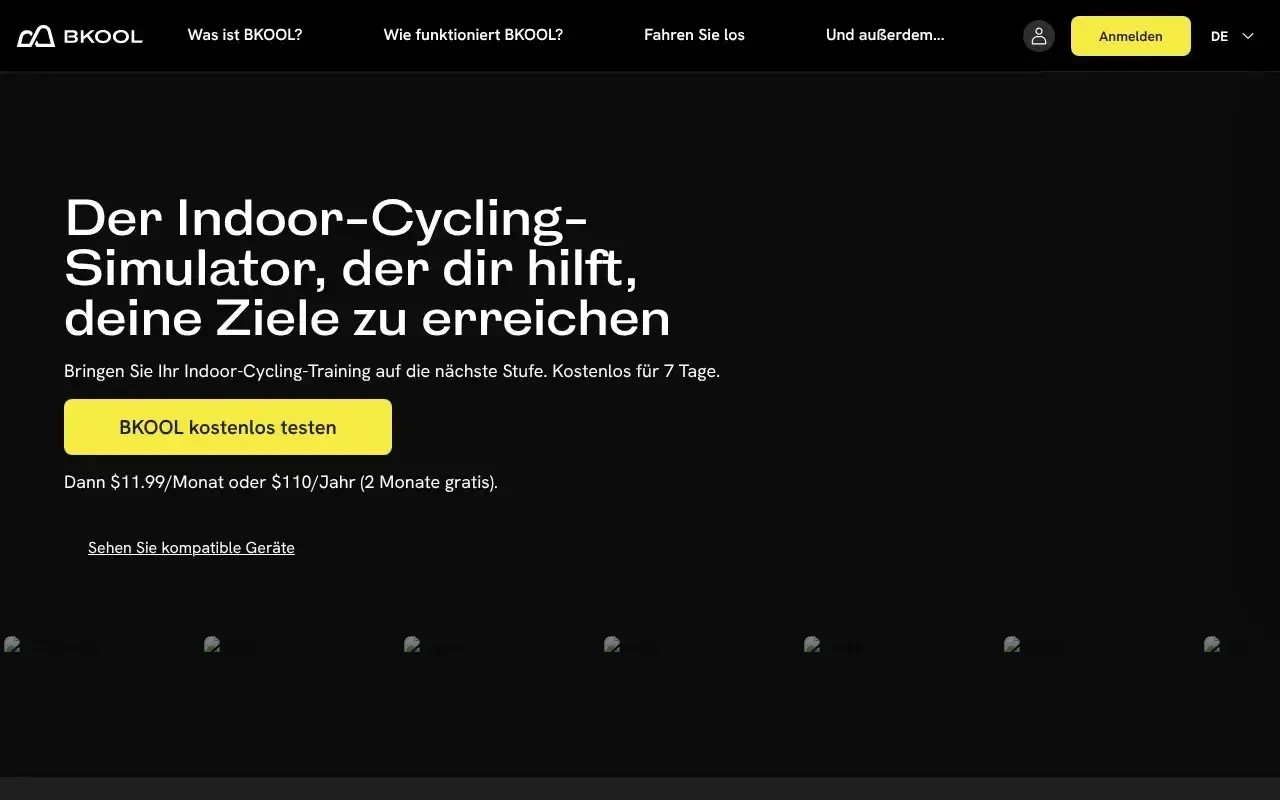
Task: Click the "Fahren Sie los" navigation entry
Action: point(694,35)
